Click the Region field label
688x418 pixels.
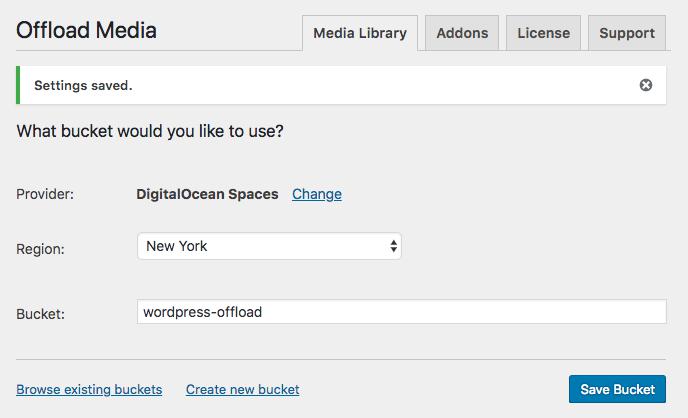click(40, 249)
